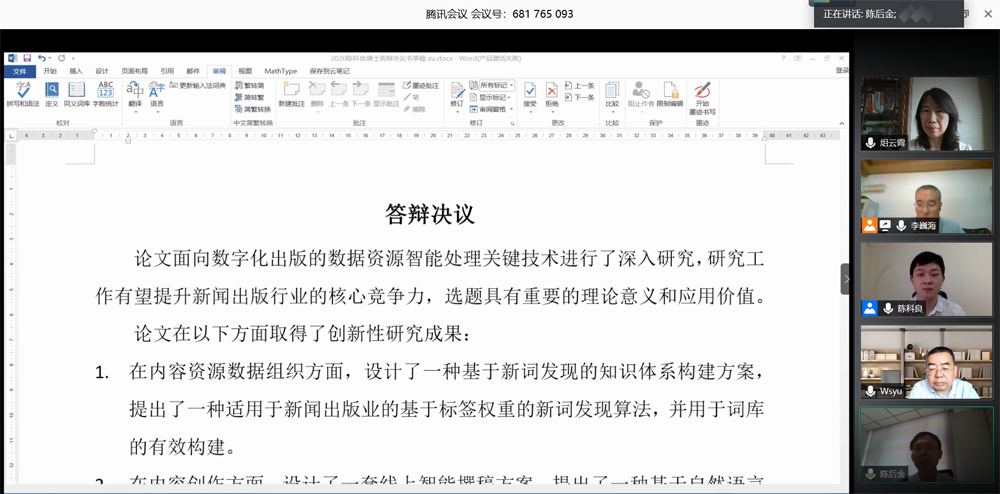
Task: Show the 字数统计 word count
Action: point(106,94)
